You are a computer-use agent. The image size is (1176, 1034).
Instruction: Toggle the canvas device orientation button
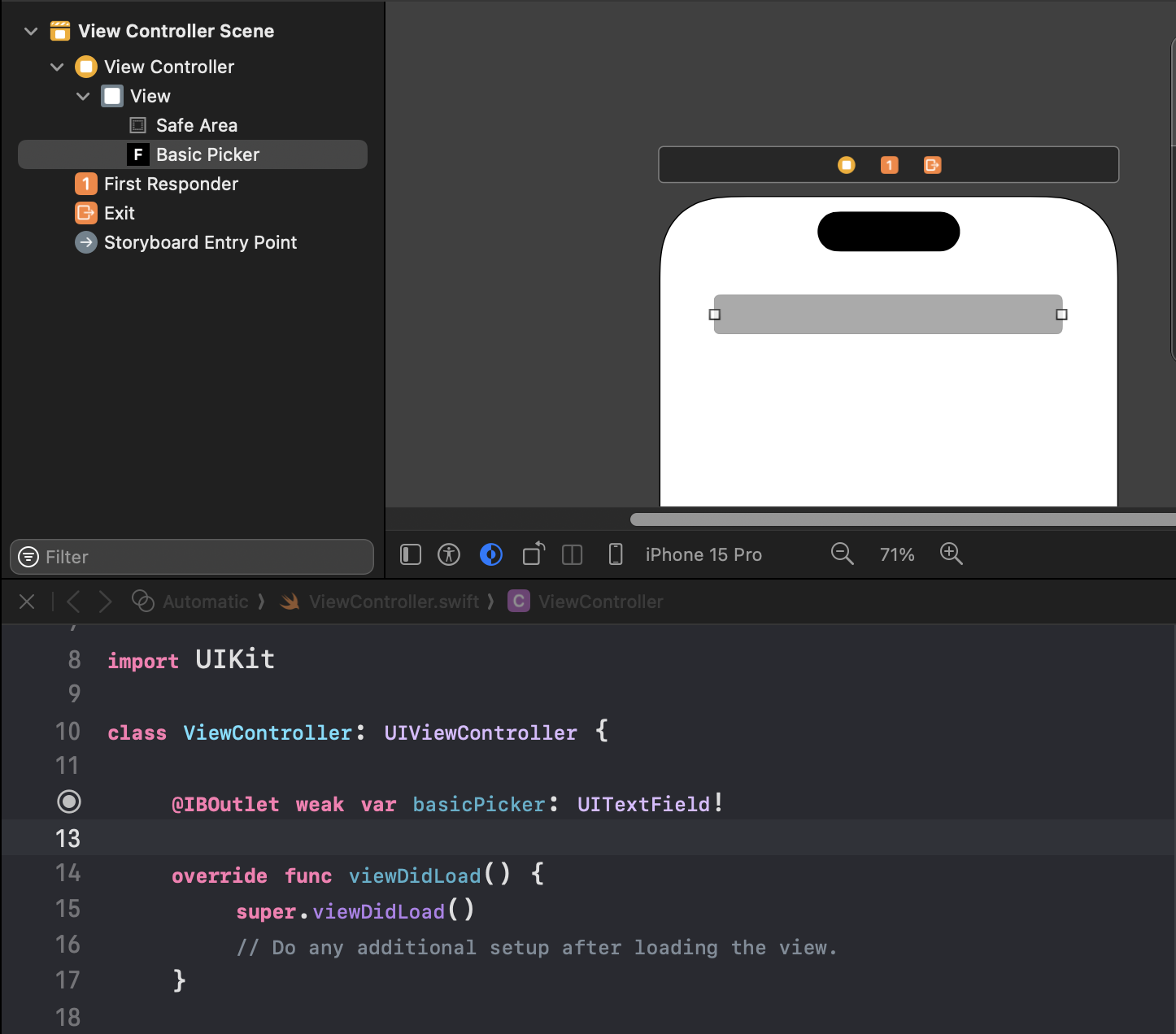point(534,554)
